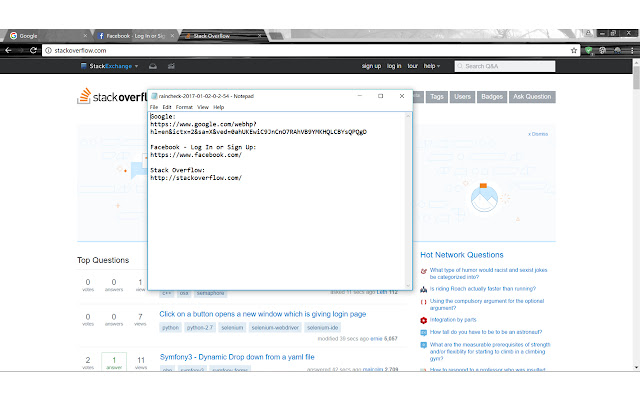Open the Chrome three-dot menu
640x400 pixels.
tap(632, 51)
